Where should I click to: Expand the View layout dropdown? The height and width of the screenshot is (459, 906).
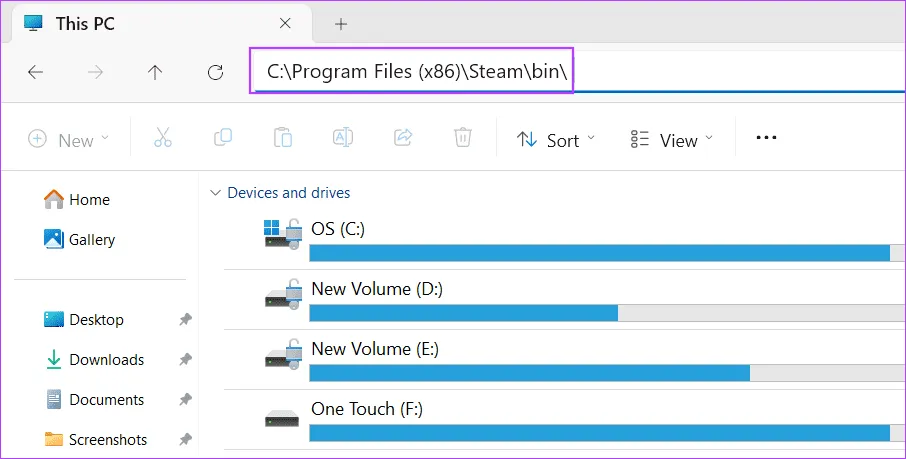point(672,140)
